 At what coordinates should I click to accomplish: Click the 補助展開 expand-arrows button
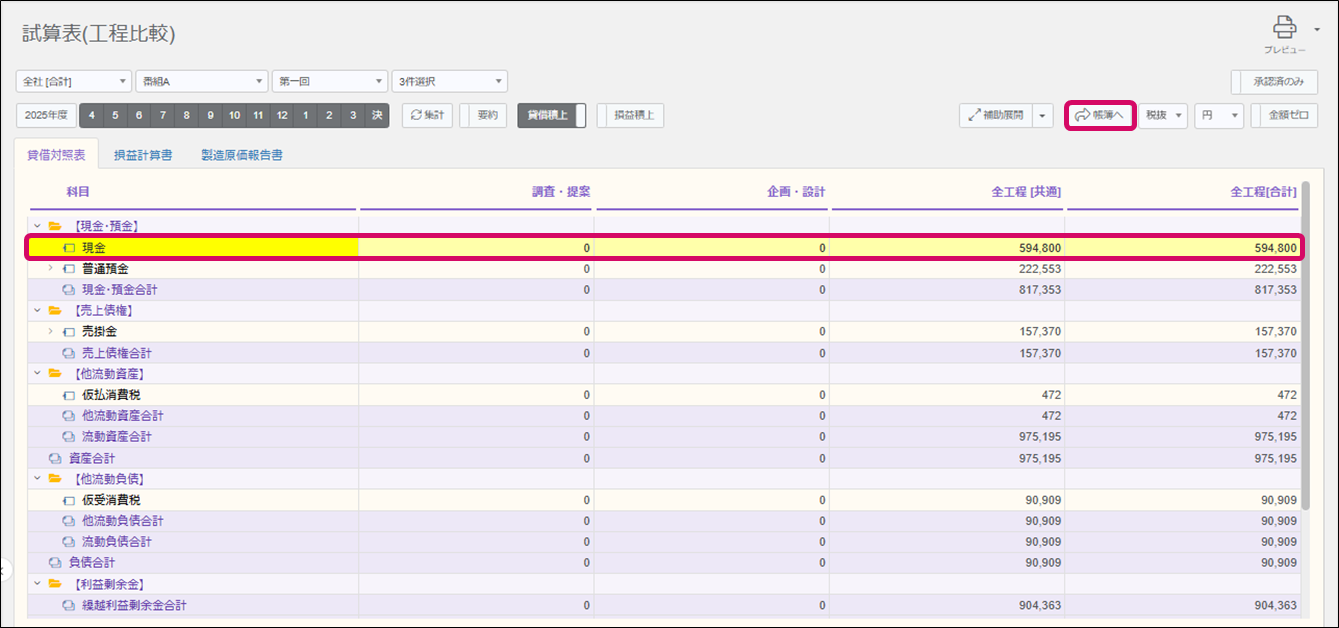coord(994,115)
